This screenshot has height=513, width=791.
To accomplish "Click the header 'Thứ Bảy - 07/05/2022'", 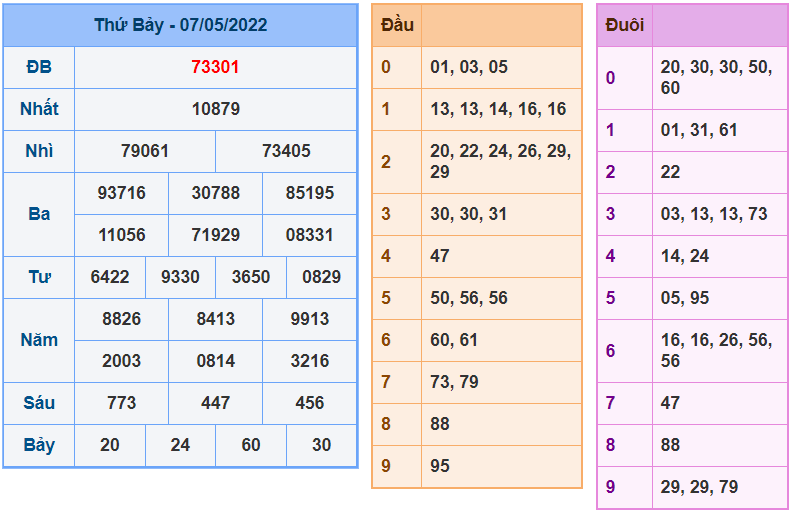I will pos(181,25).
